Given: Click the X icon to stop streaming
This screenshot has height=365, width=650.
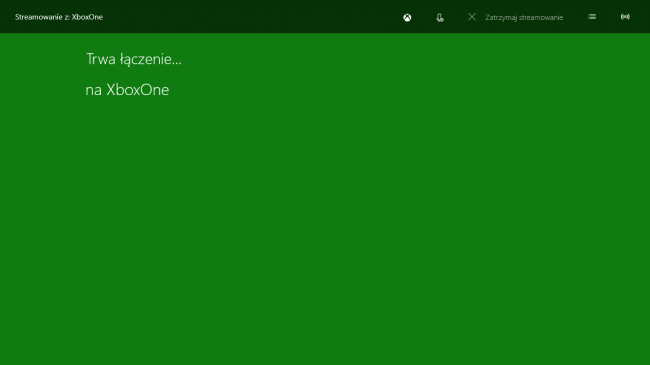Looking at the screenshot, I should (x=472, y=17).
